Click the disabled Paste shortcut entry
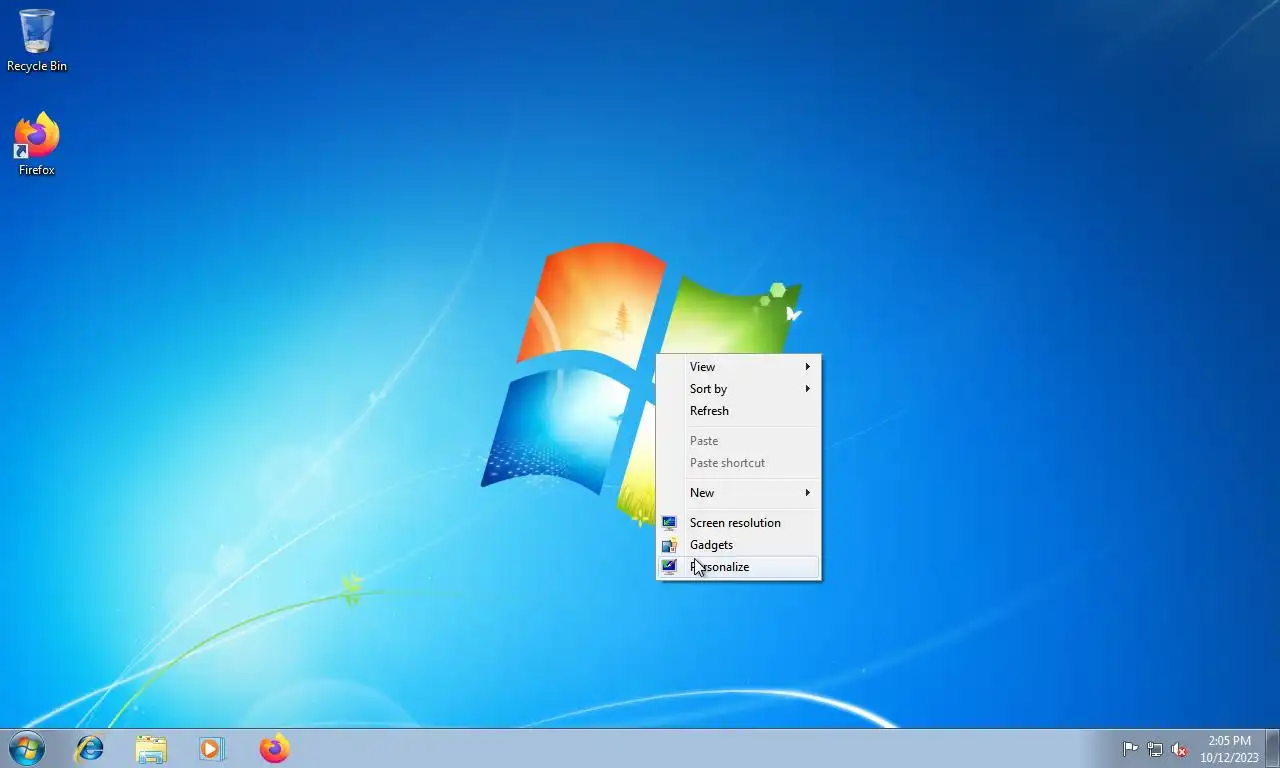The width and height of the screenshot is (1280, 768). [738, 463]
